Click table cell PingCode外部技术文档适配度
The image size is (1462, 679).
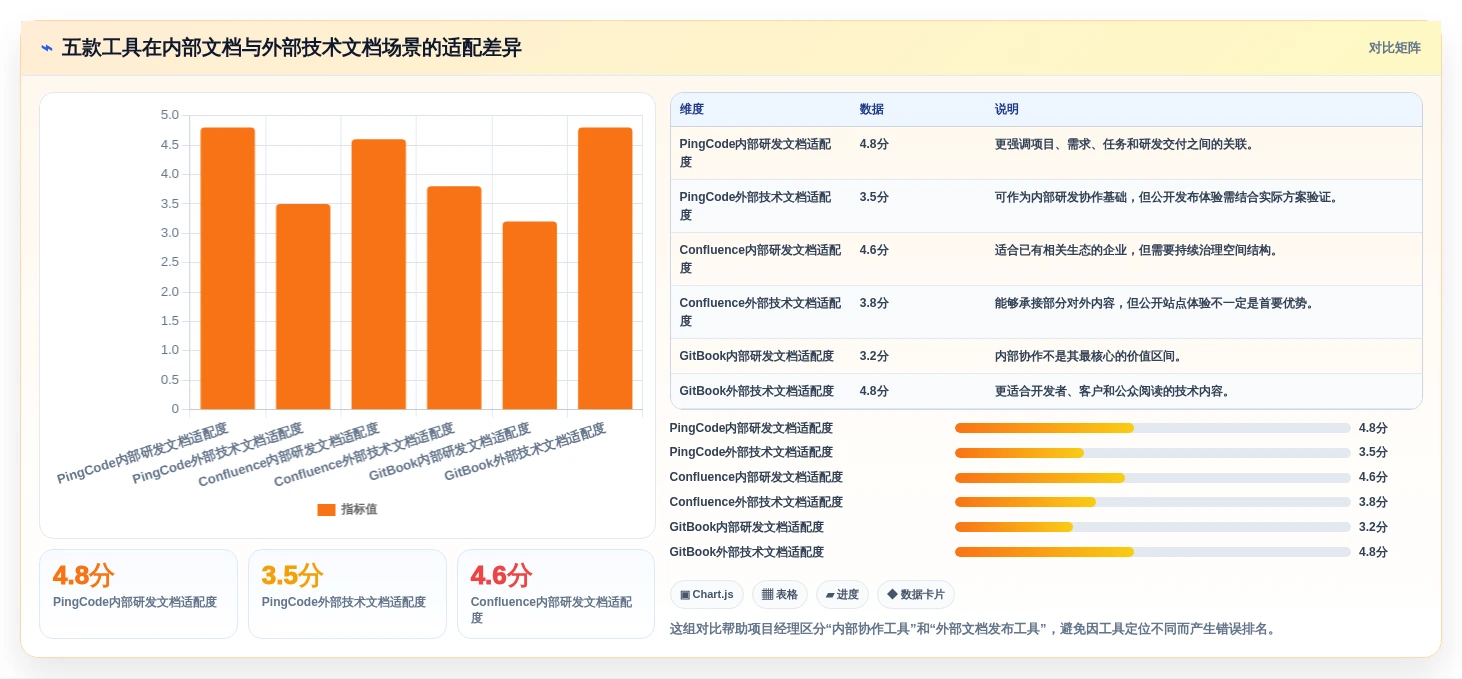click(760, 206)
